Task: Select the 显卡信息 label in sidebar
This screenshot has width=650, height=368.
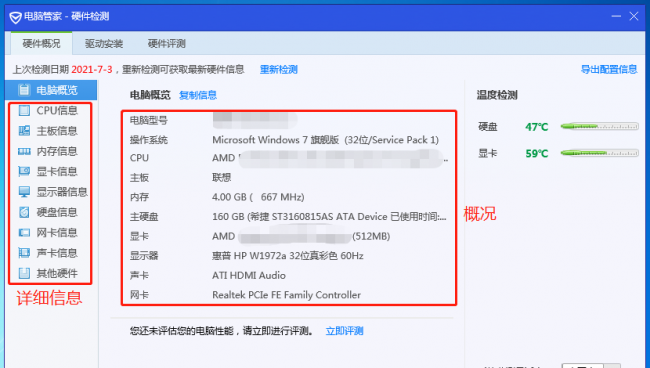Action: tap(57, 172)
